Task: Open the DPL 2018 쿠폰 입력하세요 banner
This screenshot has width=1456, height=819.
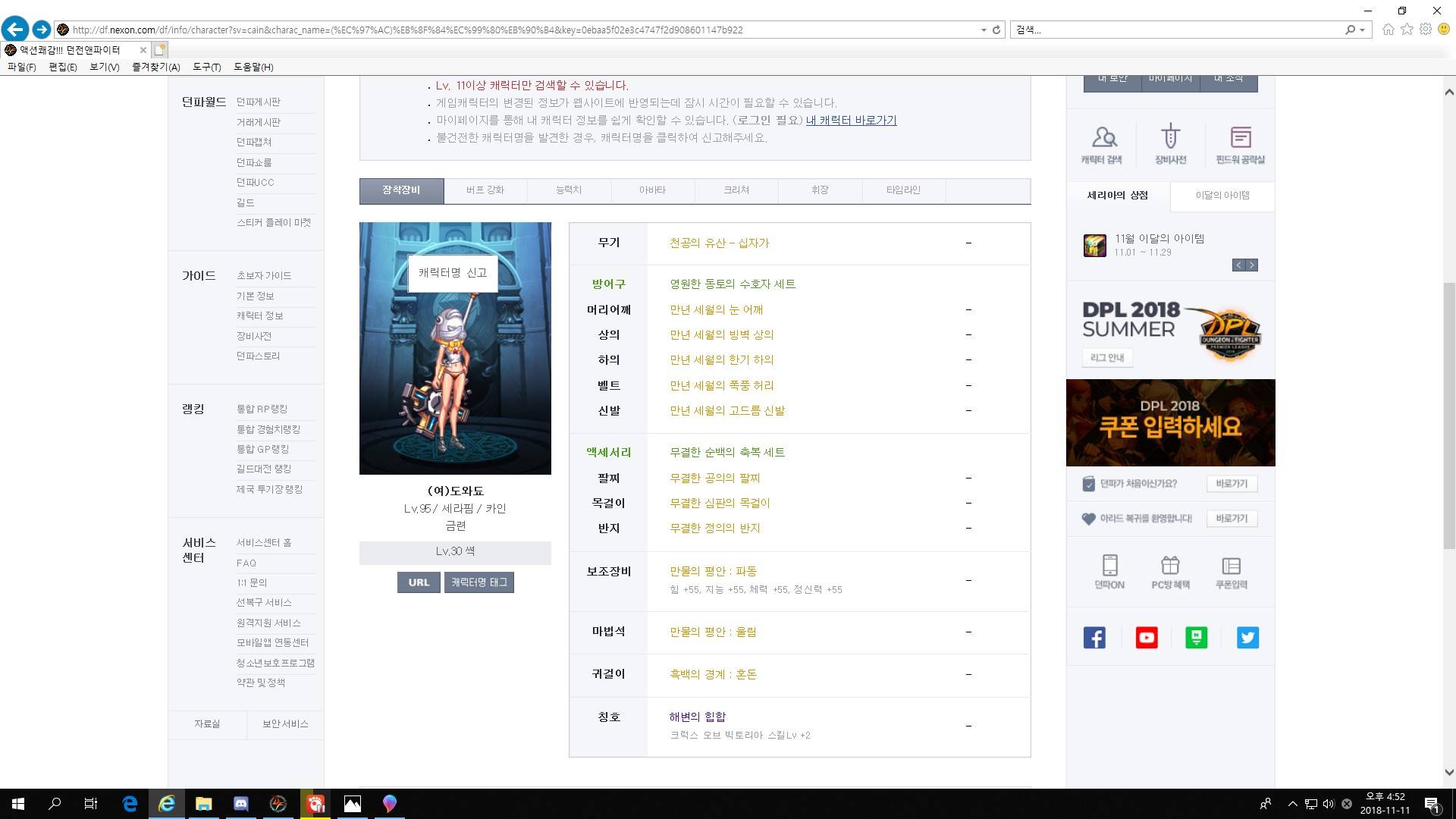Action: pos(1170,422)
